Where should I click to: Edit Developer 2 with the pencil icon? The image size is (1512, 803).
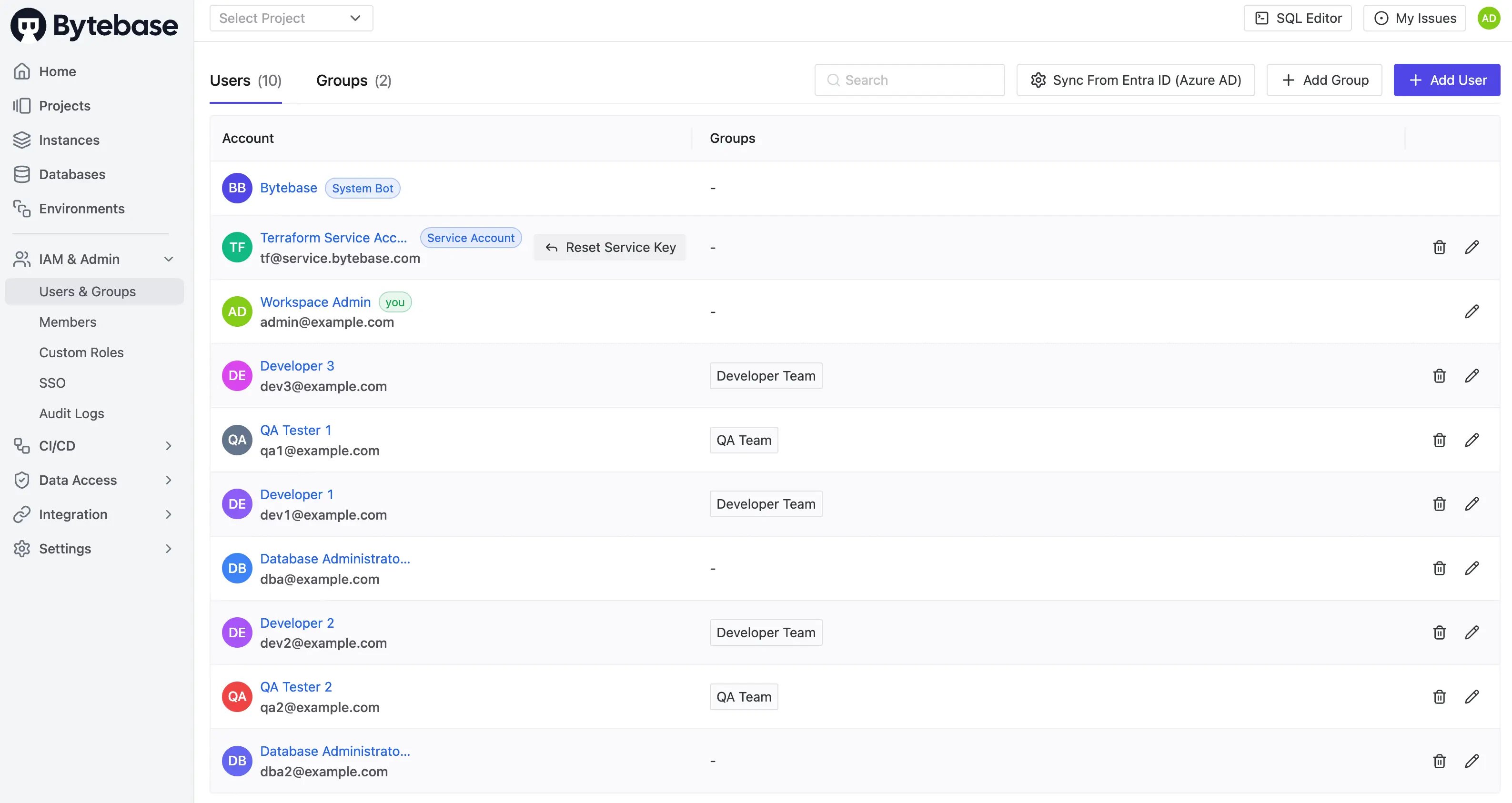pos(1472,632)
